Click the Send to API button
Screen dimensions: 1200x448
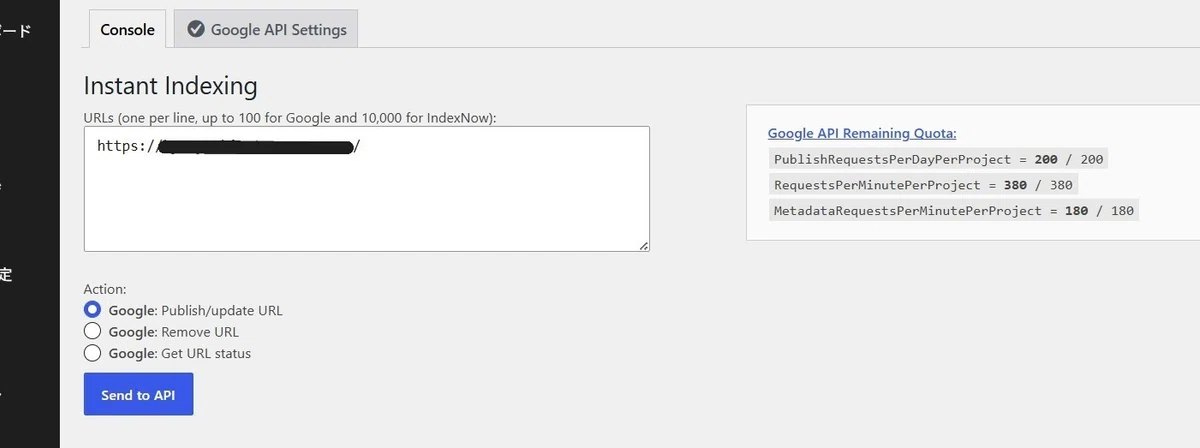click(x=138, y=394)
